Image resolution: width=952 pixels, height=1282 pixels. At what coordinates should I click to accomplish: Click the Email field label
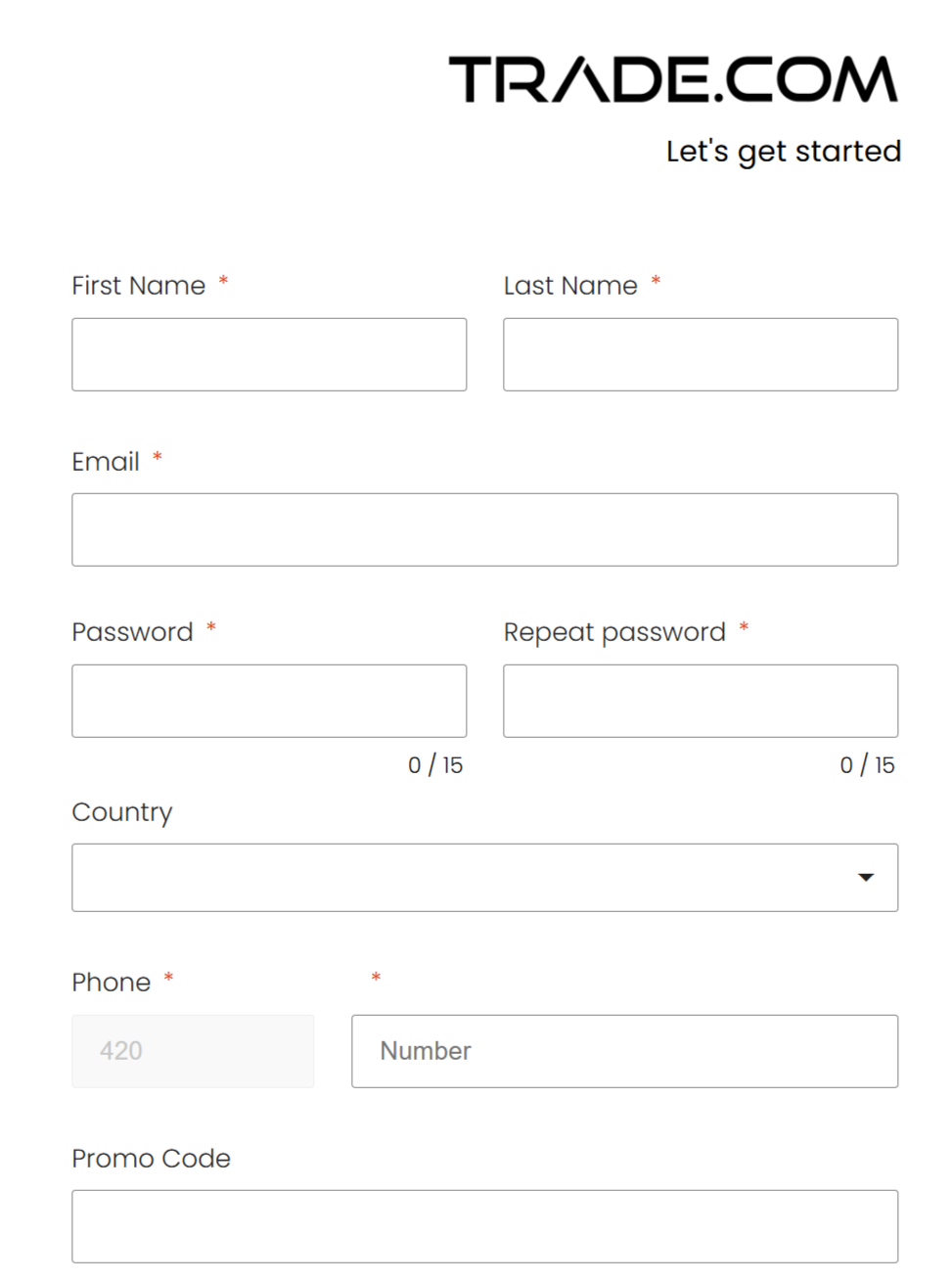106,462
